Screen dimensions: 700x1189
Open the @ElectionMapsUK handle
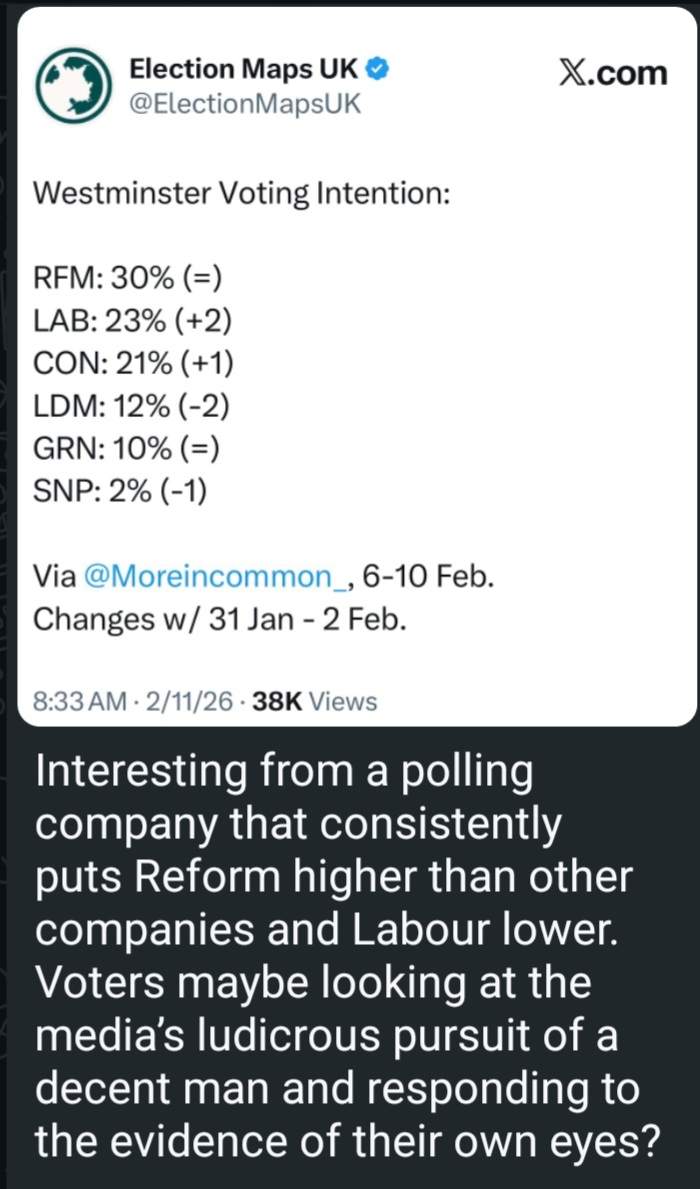tap(244, 103)
